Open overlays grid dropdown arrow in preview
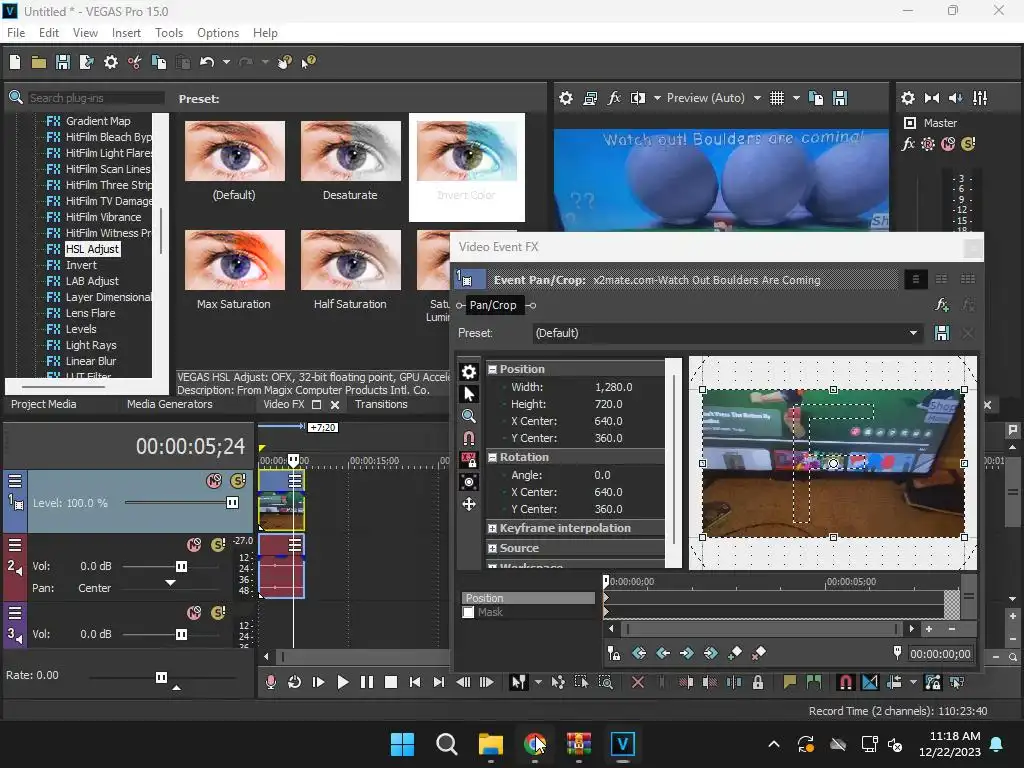 (x=796, y=98)
